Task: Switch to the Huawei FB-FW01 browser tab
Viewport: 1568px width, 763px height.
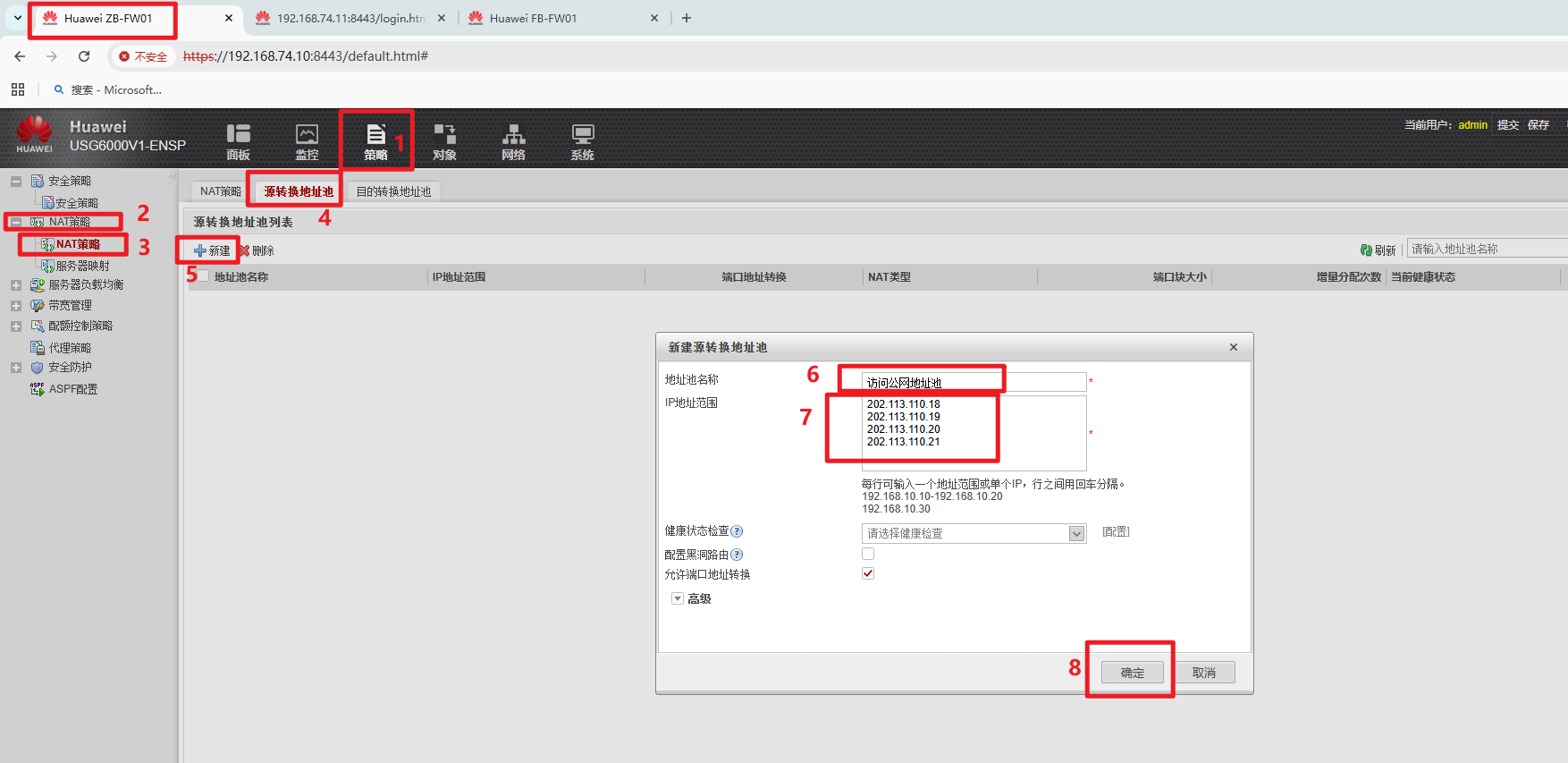Action: (534, 18)
